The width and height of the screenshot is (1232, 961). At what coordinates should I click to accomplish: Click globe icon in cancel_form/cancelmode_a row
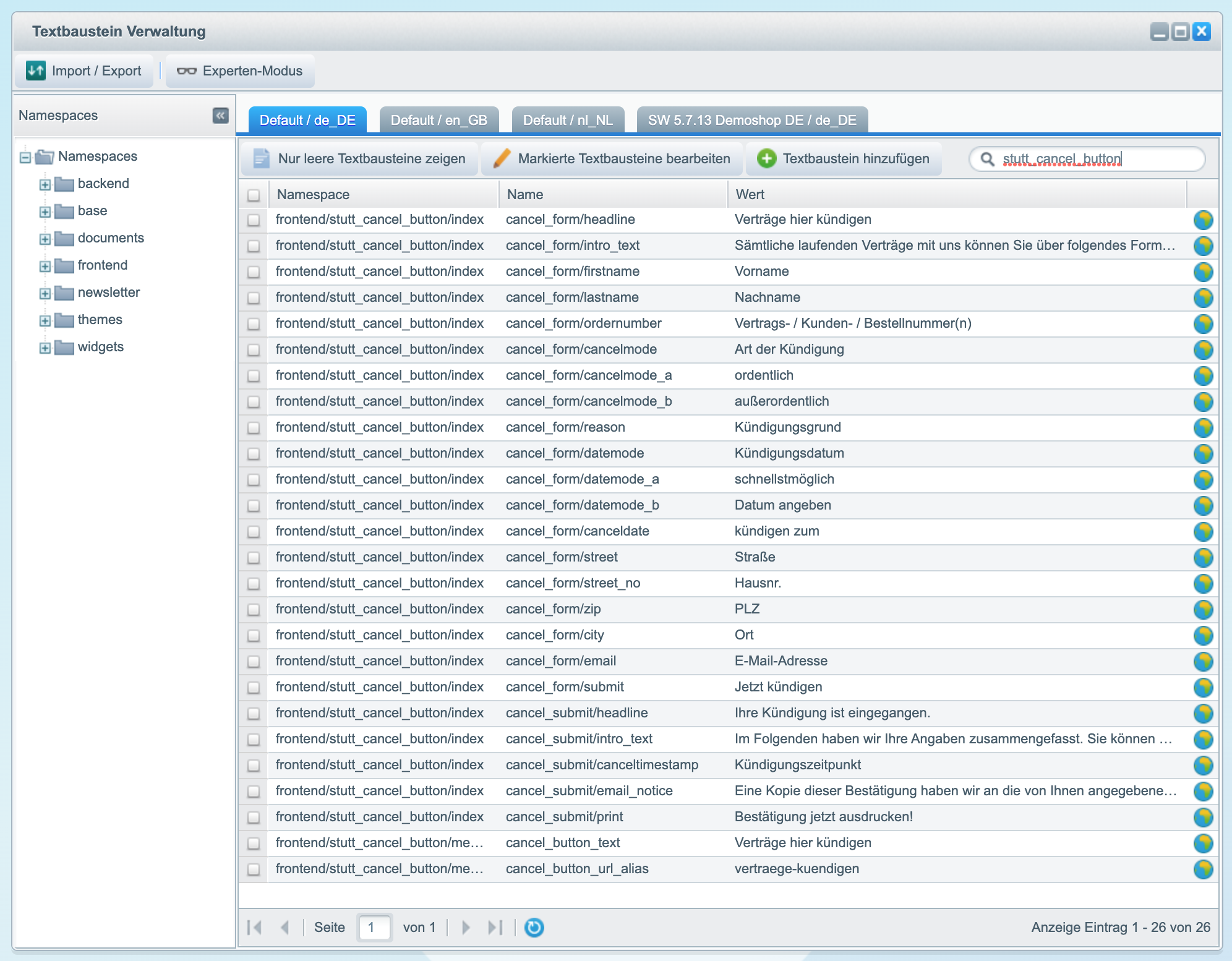[x=1203, y=375]
